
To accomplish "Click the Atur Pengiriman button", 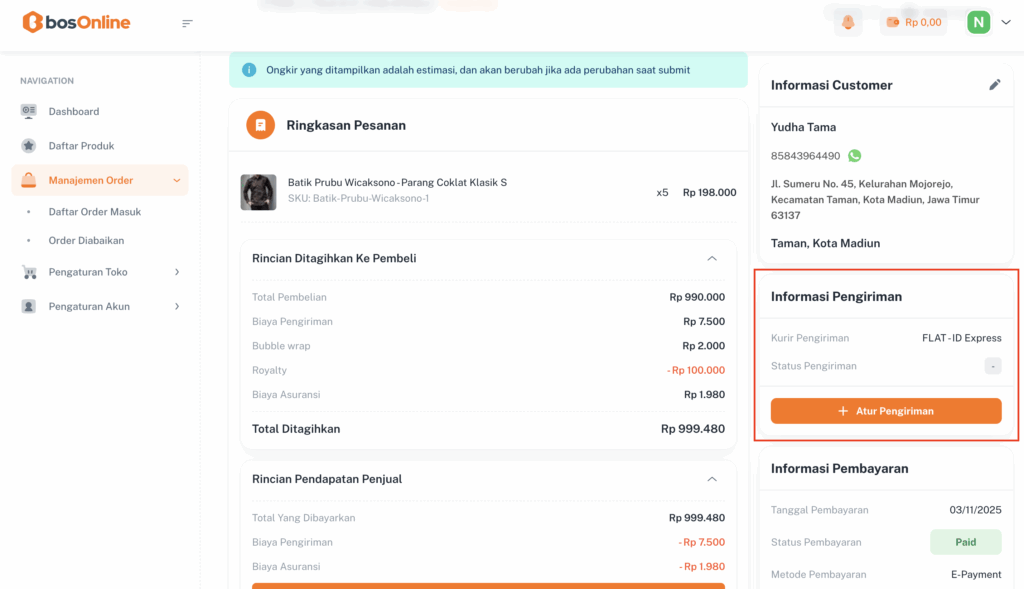I will 885,411.
